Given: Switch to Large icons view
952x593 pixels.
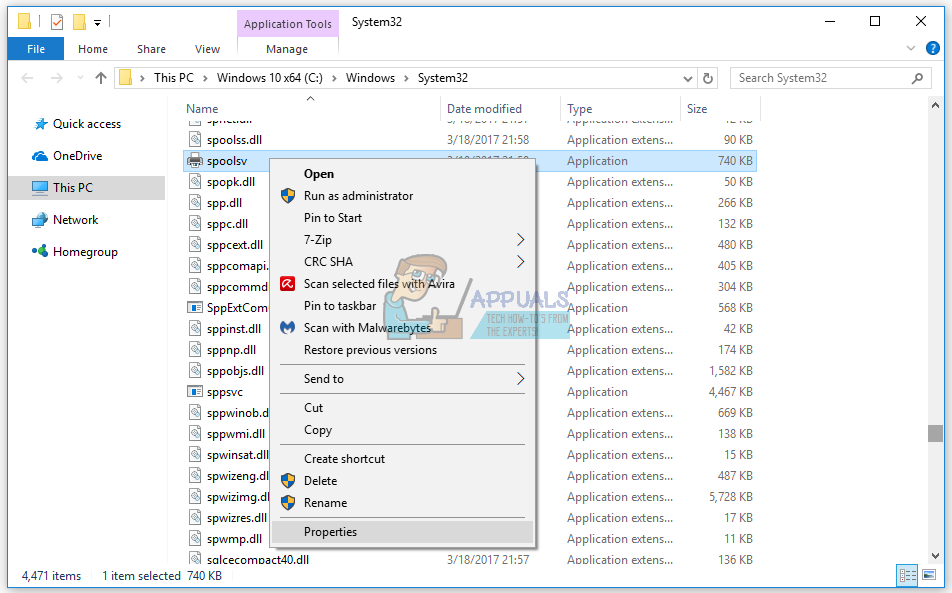Looking at the screenshot, I should pos(929,575).
